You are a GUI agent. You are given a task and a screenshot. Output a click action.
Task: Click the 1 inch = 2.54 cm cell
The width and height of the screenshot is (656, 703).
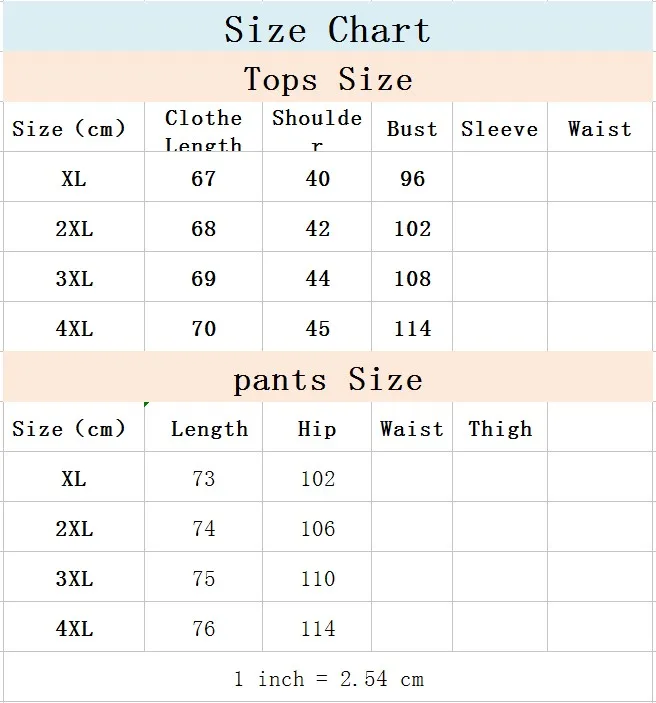click(x=328, y=677)
